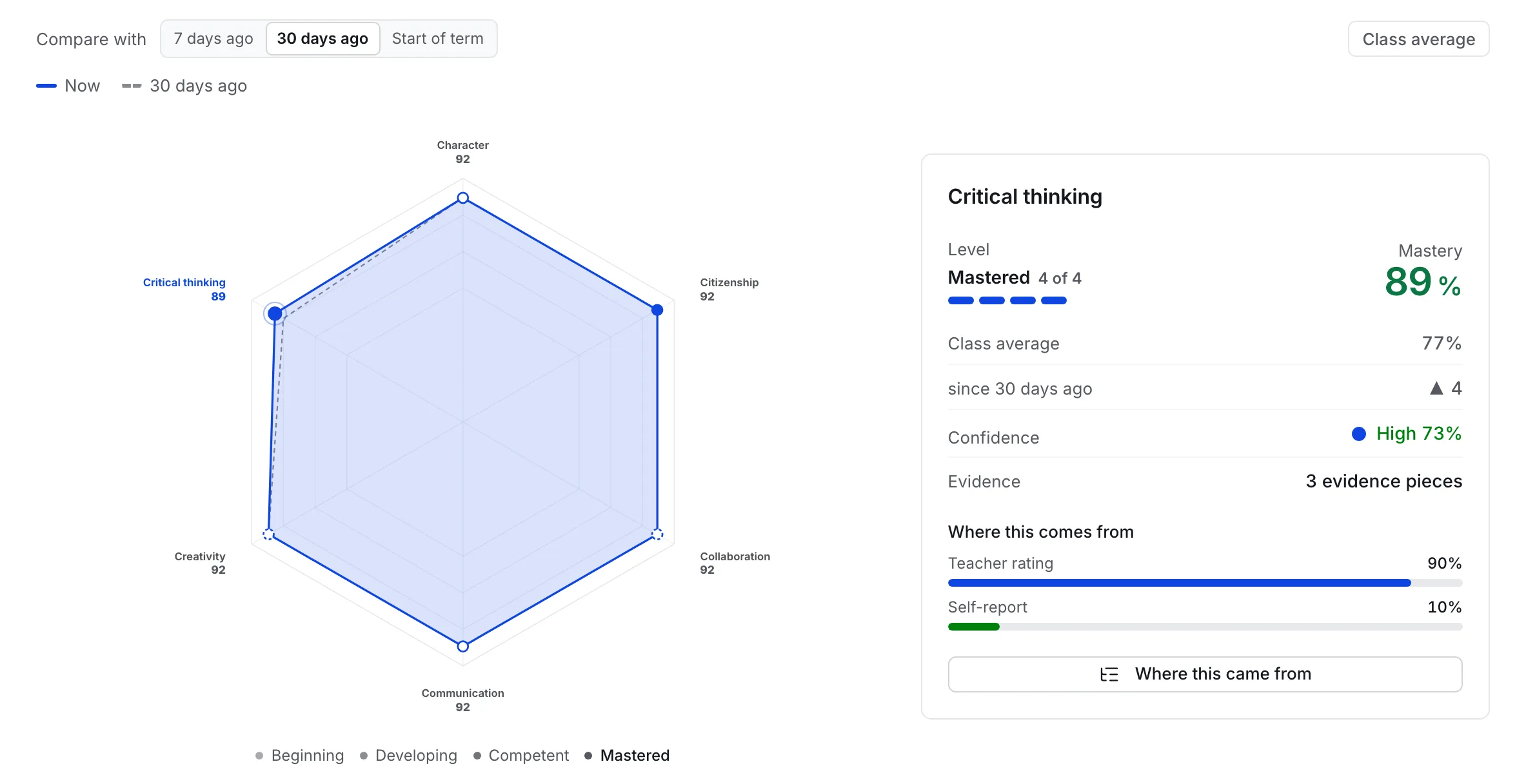This screenshot has height=784, width=1526.
Task: Click the 89 % mastery value
Action: coord(1423,282)
